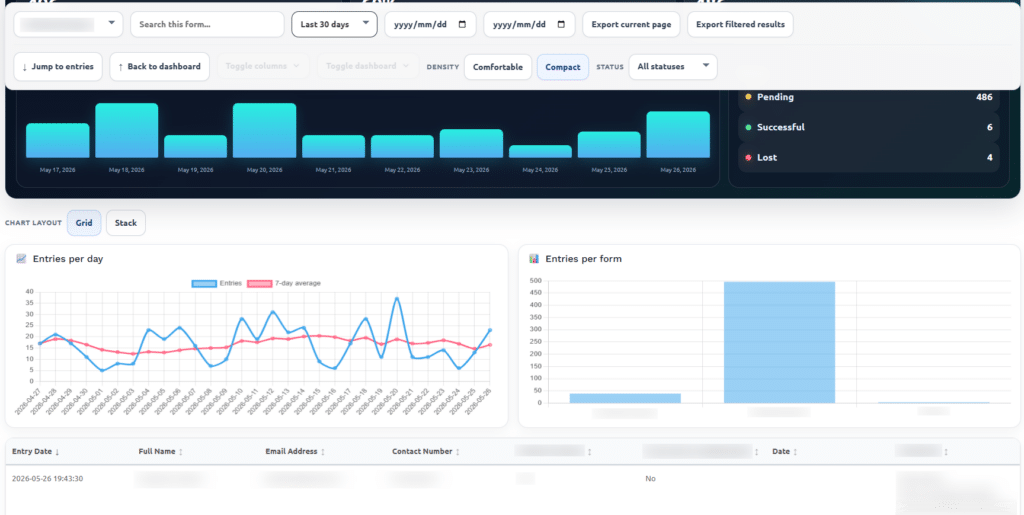Click the 486 Pending count
The image size is (1024, 515).
(984, 97)
